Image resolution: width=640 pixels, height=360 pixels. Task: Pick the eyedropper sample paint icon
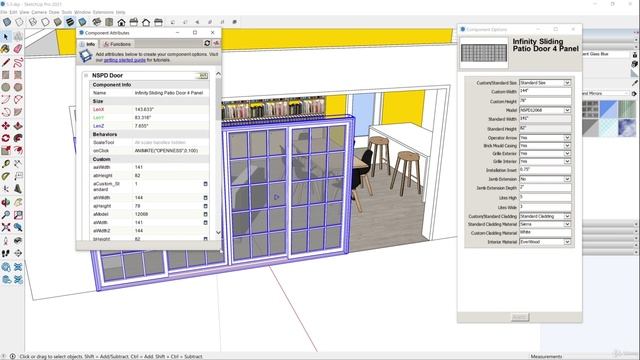coord(635,83)
